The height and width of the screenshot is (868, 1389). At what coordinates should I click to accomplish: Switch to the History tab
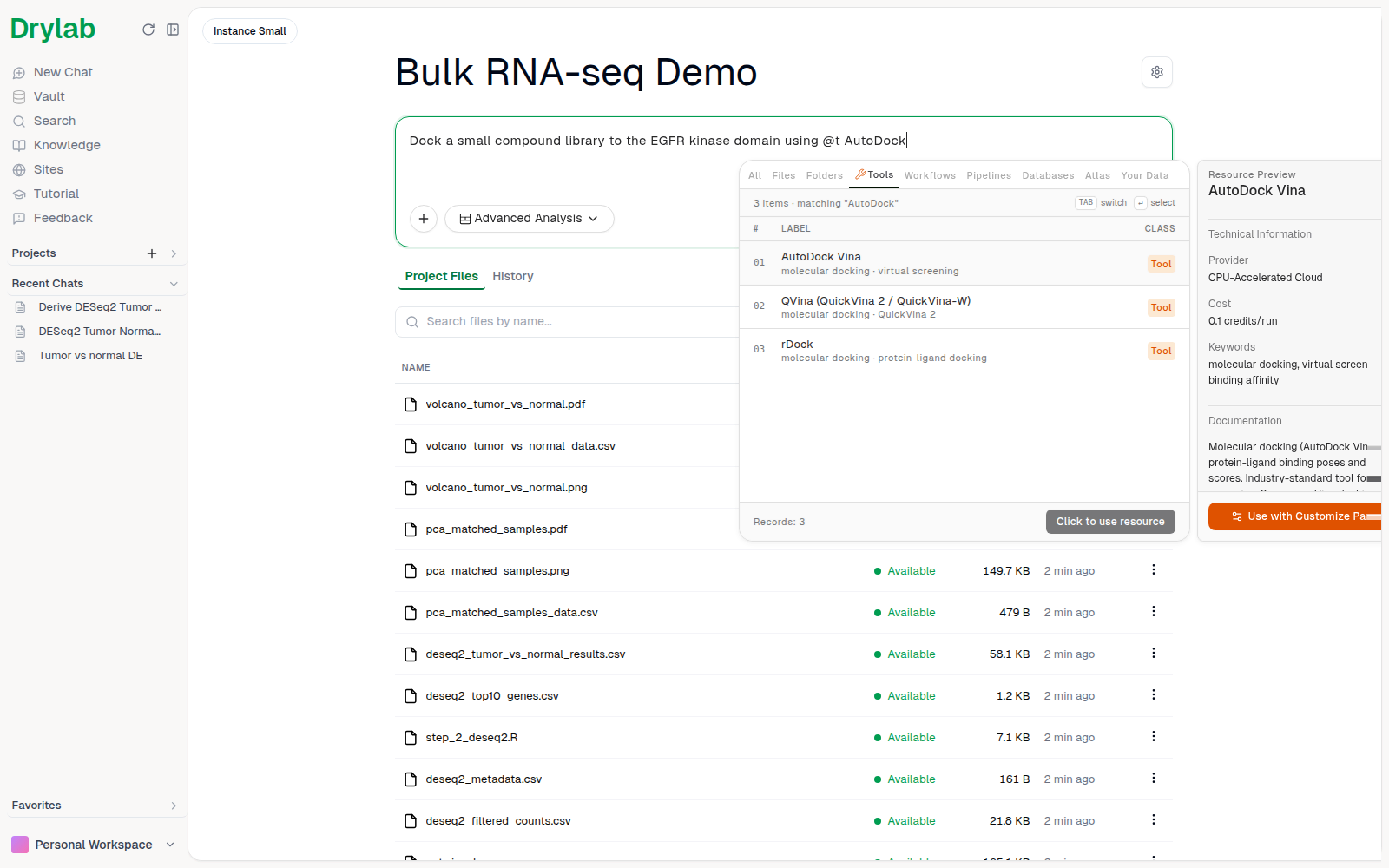(x=513, y=276)
